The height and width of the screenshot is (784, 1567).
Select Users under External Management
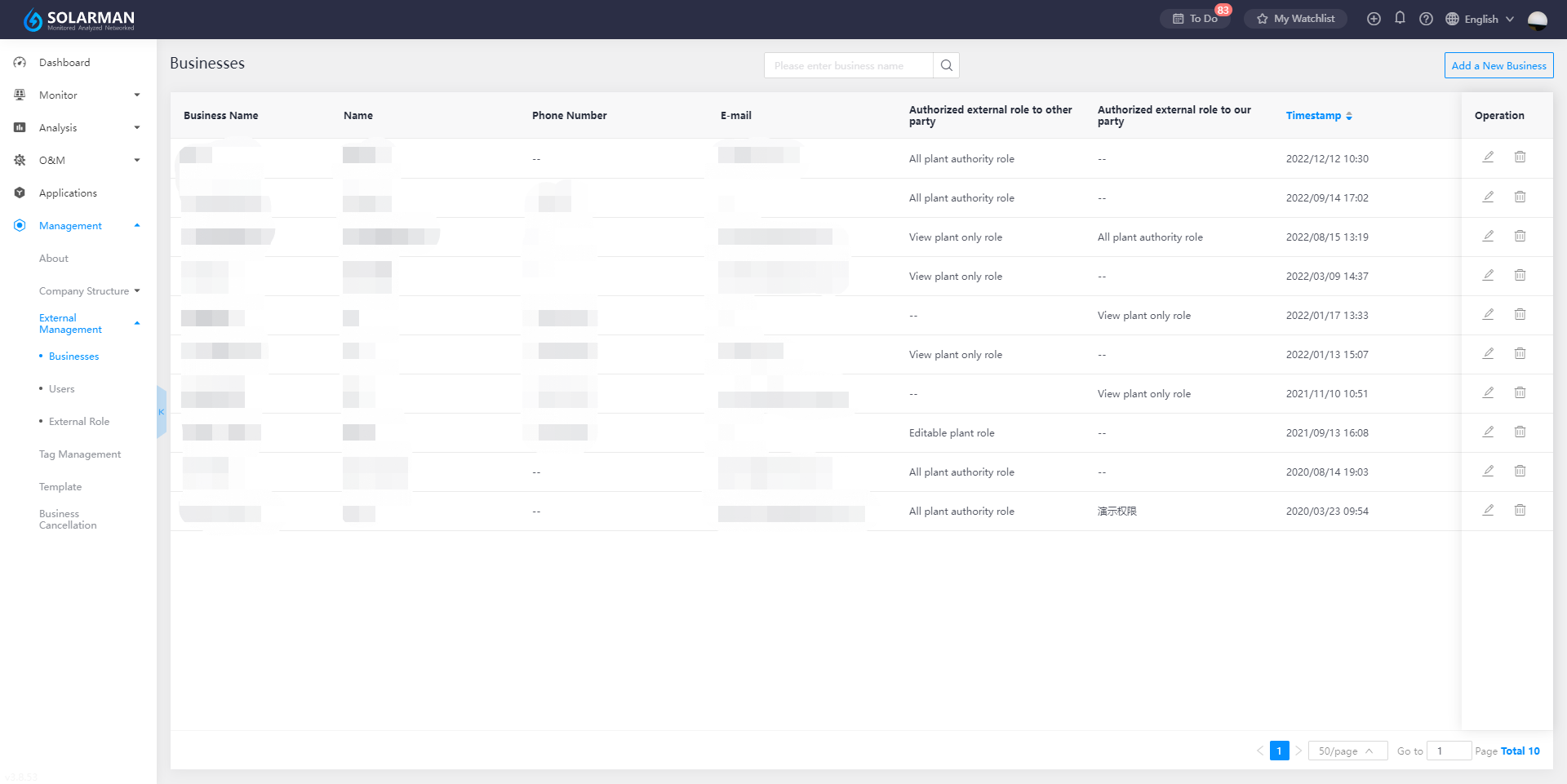point(61,388)
